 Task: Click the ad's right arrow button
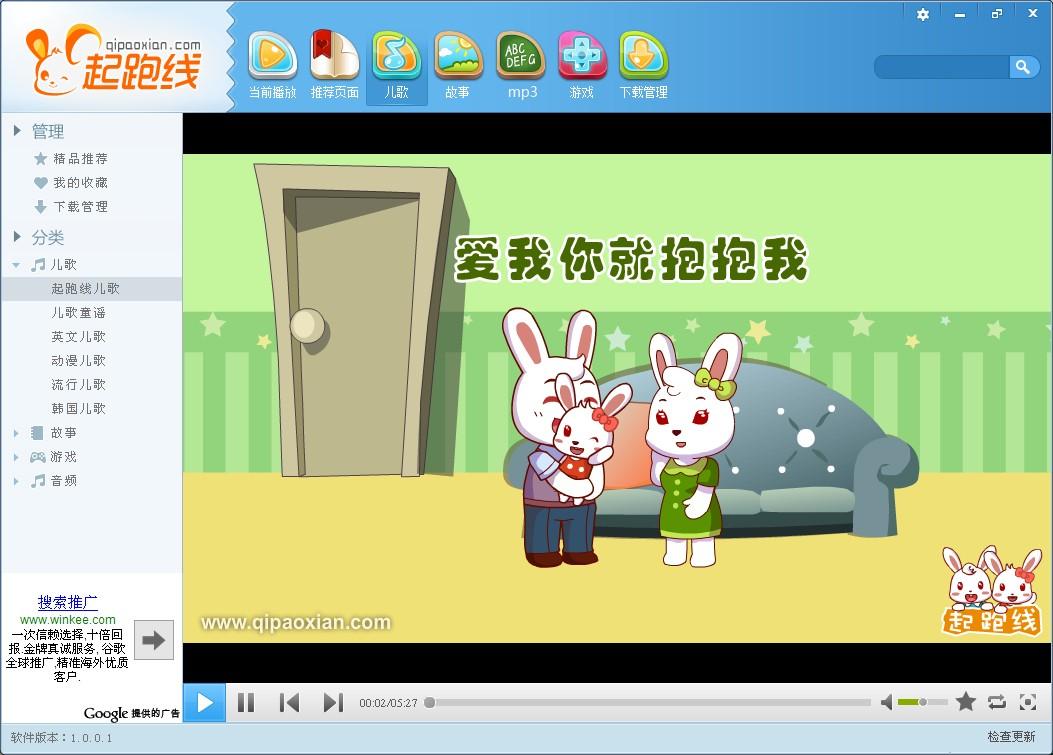coord(154,640)
